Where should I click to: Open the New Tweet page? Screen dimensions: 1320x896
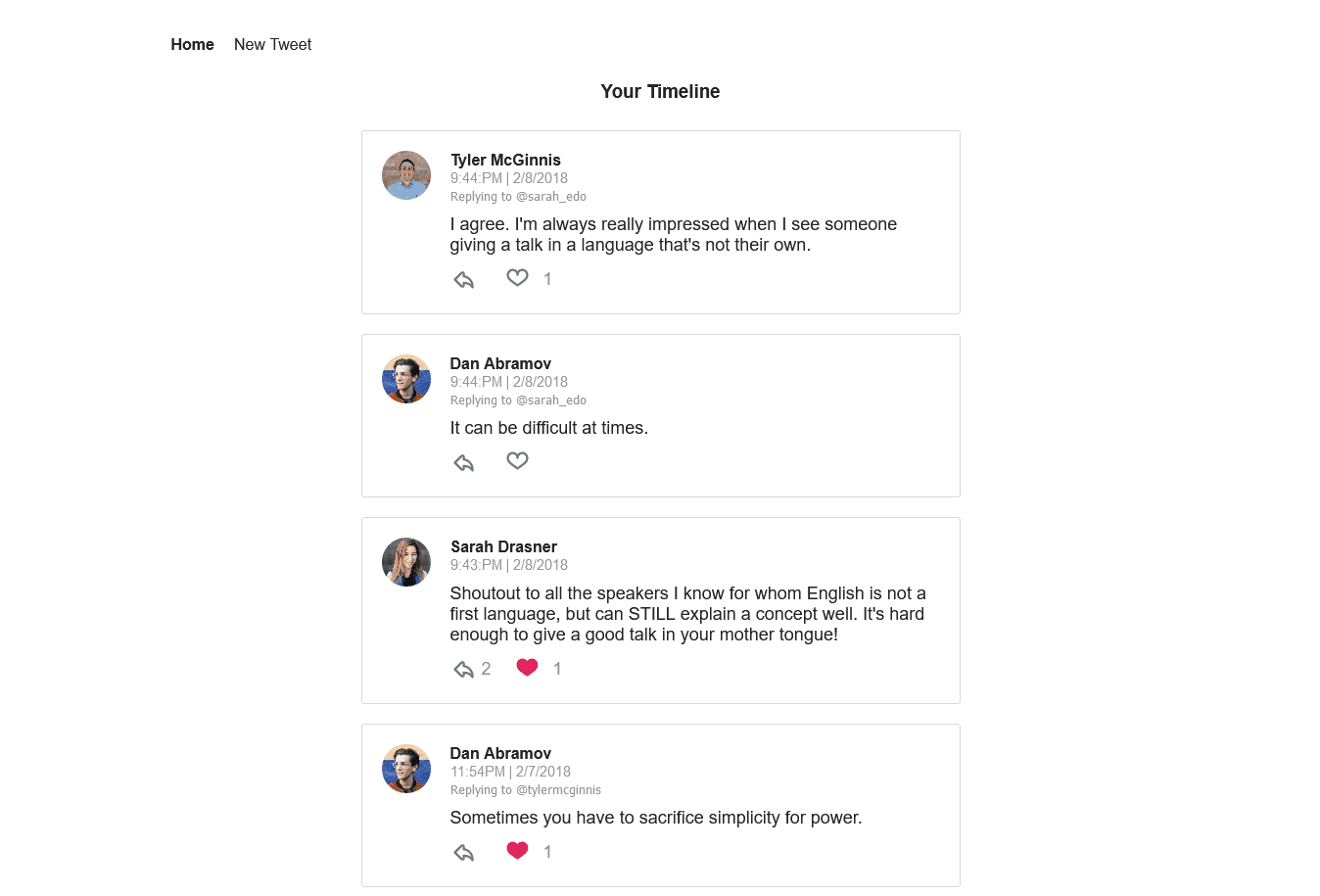coord(272,44)
